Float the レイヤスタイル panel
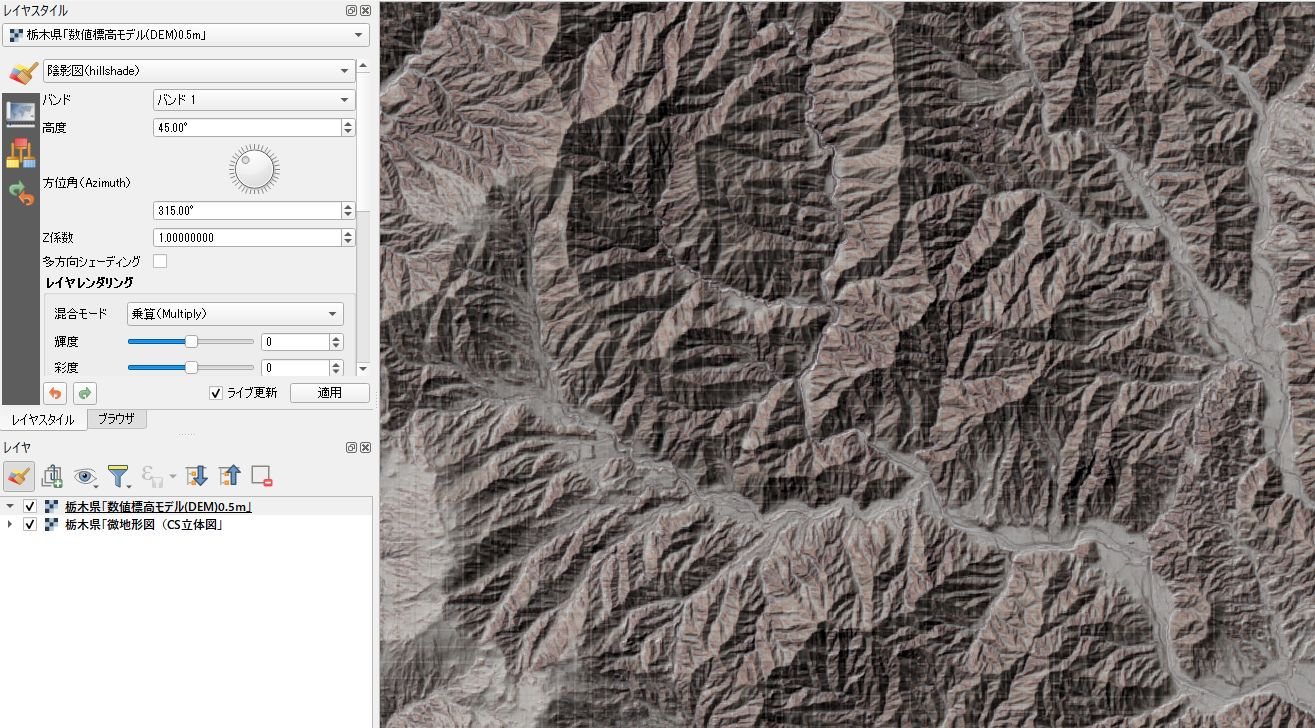 (x=351, y=10)
